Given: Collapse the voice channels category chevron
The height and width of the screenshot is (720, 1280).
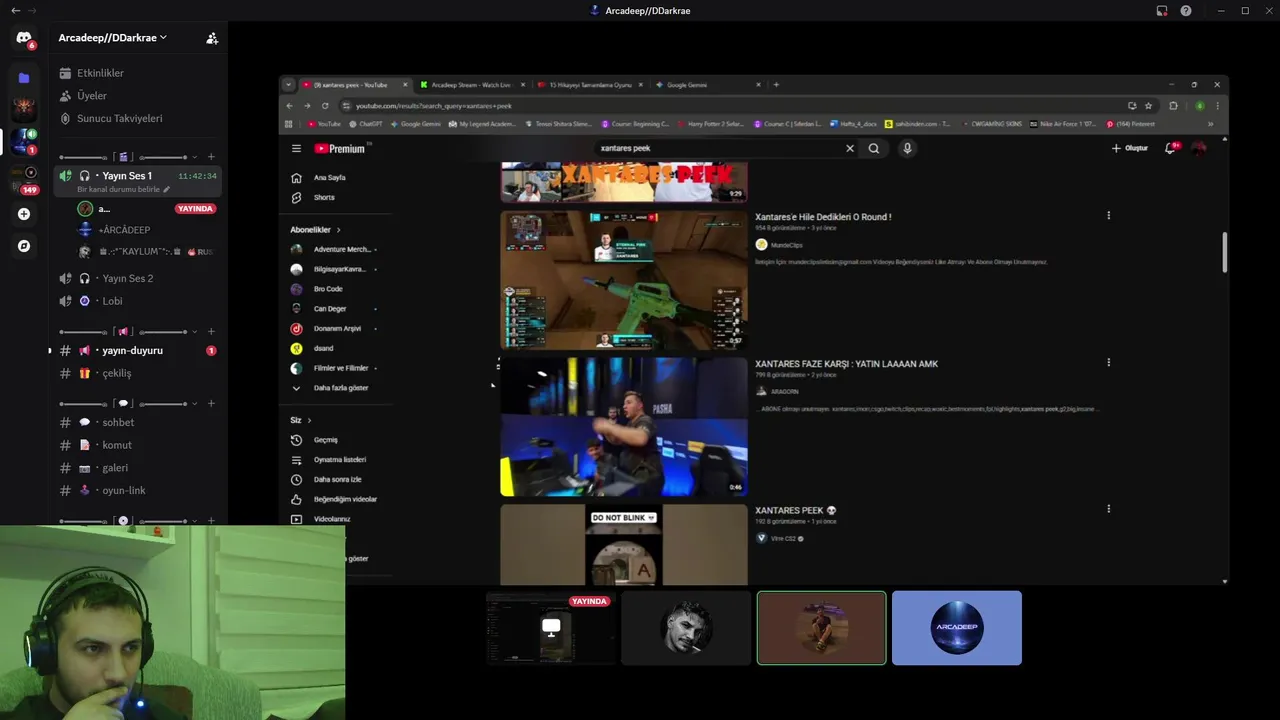Looking at the screenshot, I should [x=195, y=157].
